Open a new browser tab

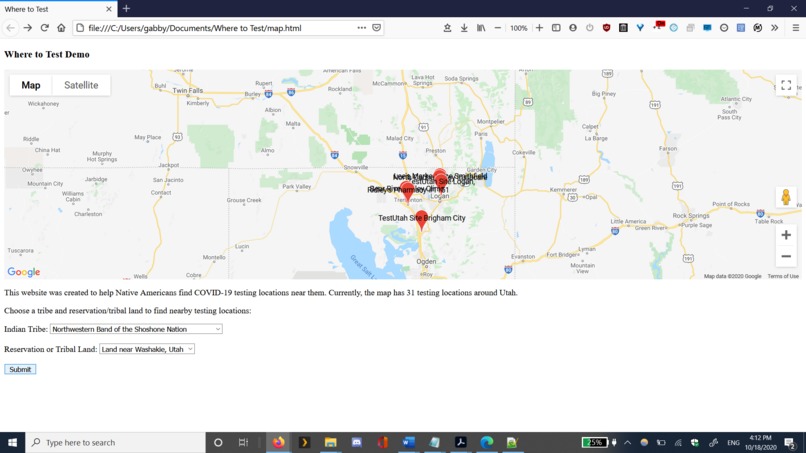coord(126,9)
